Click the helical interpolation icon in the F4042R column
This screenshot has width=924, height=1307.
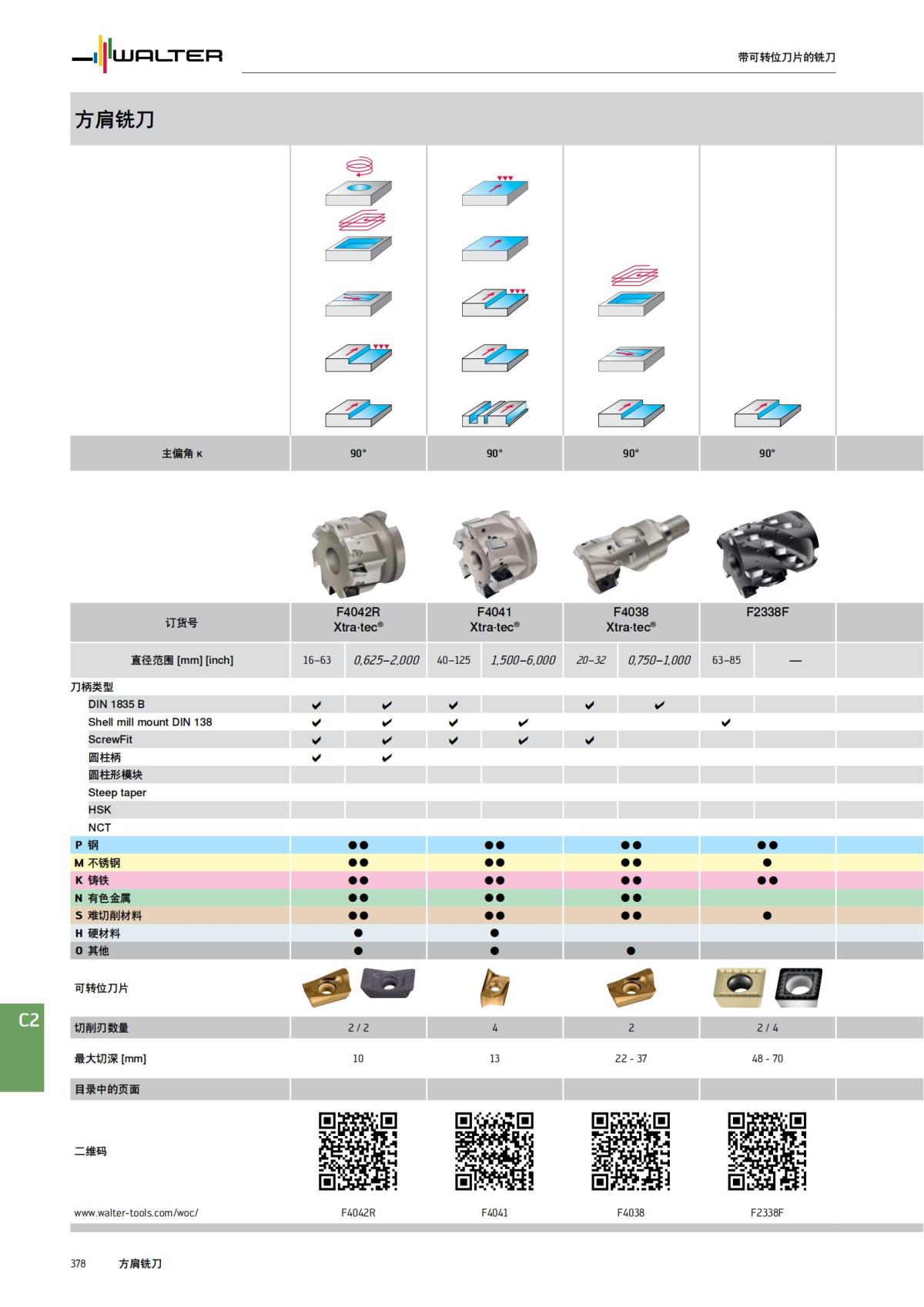[358, 181]
